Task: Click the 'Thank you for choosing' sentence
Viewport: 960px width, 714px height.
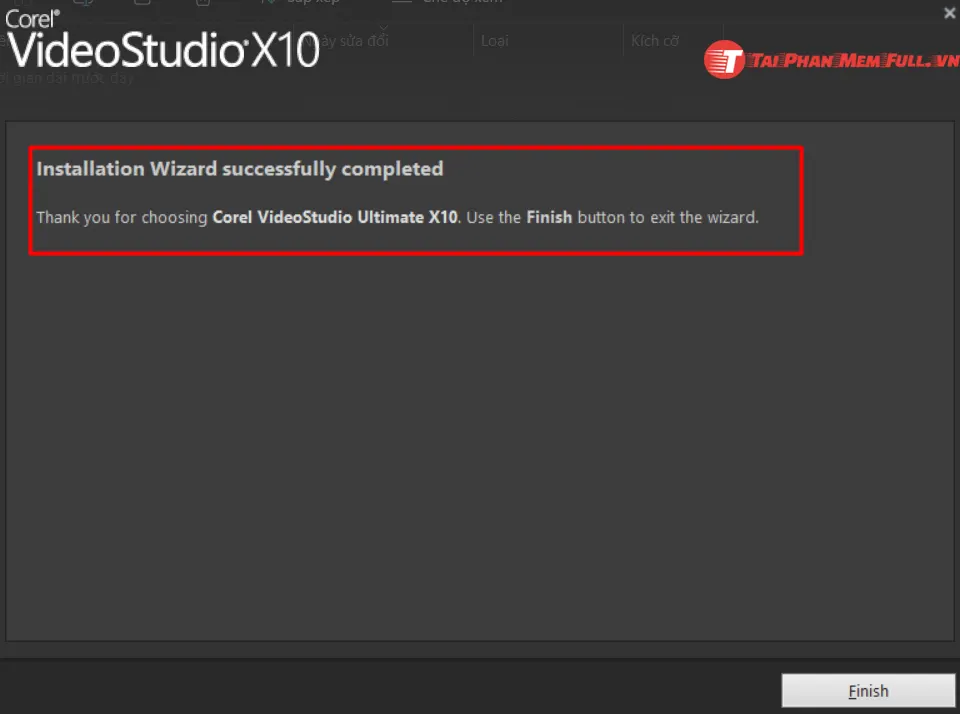Action: point(122,217)
